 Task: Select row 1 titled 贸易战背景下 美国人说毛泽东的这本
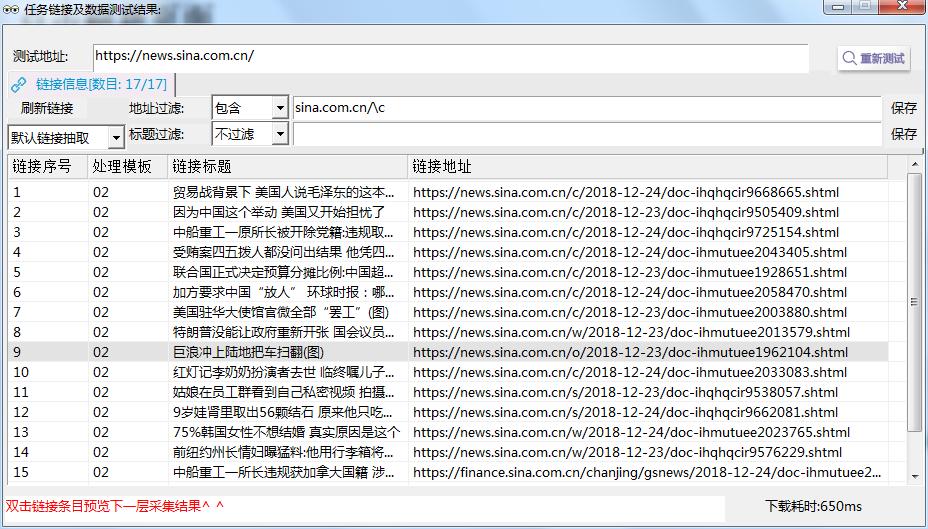(x=448, y=192)
